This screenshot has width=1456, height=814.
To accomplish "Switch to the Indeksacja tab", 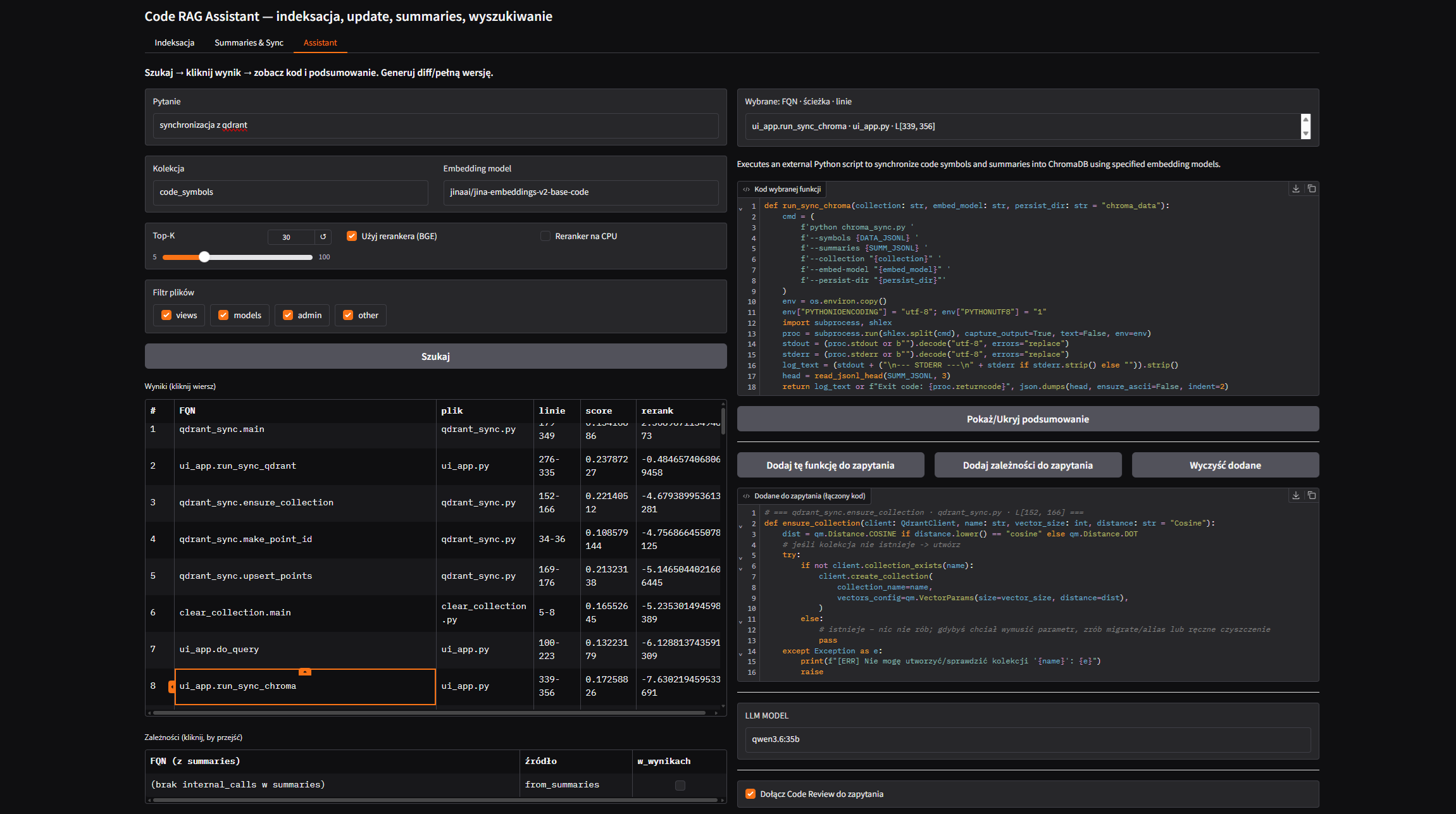I will tap(175, 42).
